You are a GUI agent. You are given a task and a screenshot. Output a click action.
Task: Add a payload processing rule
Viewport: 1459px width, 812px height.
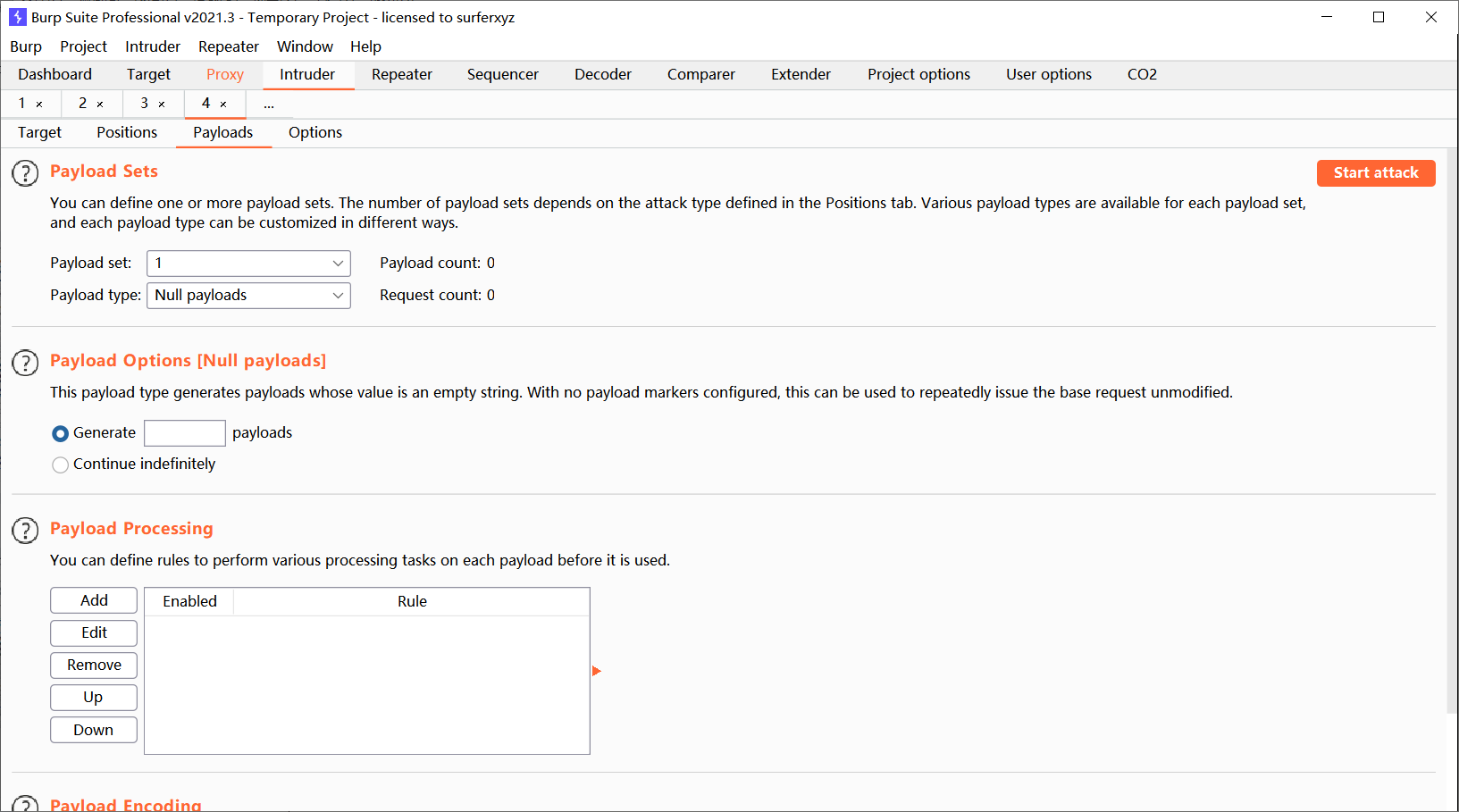pyautogui.click(x=94, y=600)
